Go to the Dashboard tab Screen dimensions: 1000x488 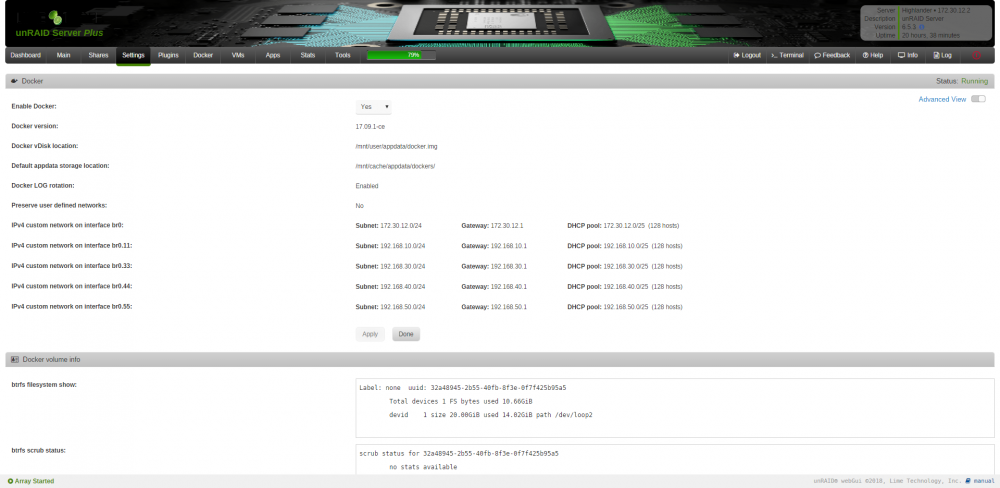coord(26,55)
